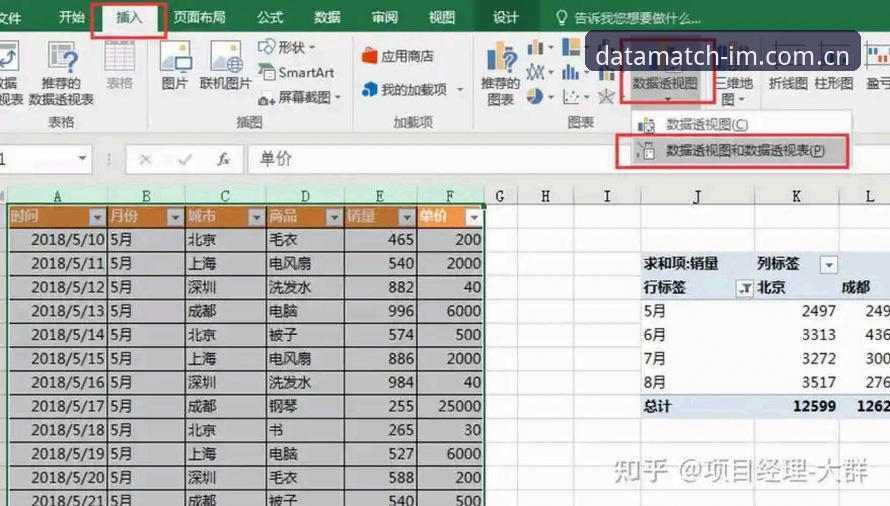This screenshot has width=890, height=506.
Task: Insert a Table (表格) from the ribbon
Action: (119, 66)
